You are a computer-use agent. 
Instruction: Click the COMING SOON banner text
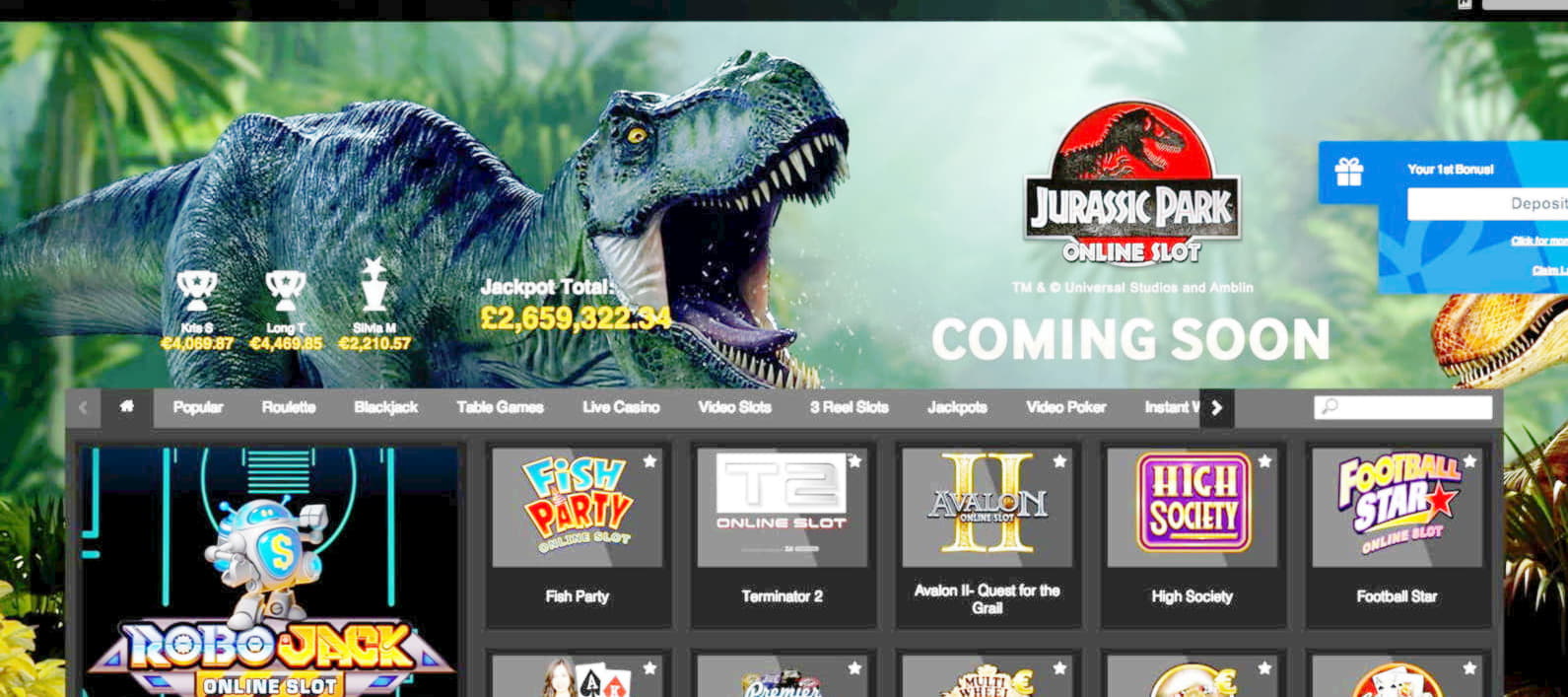[1130, 340]
